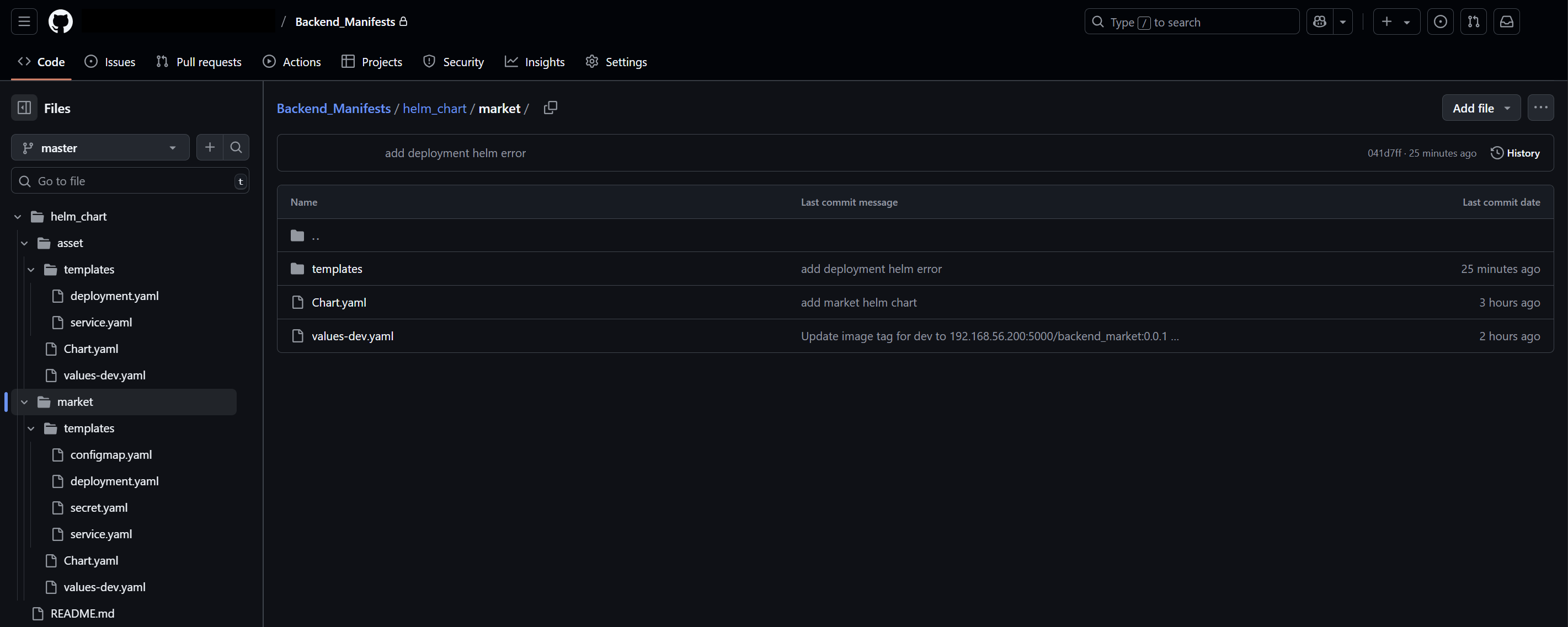
Task: Collapse templates folder chevron under asset
Action: [31, 270]
